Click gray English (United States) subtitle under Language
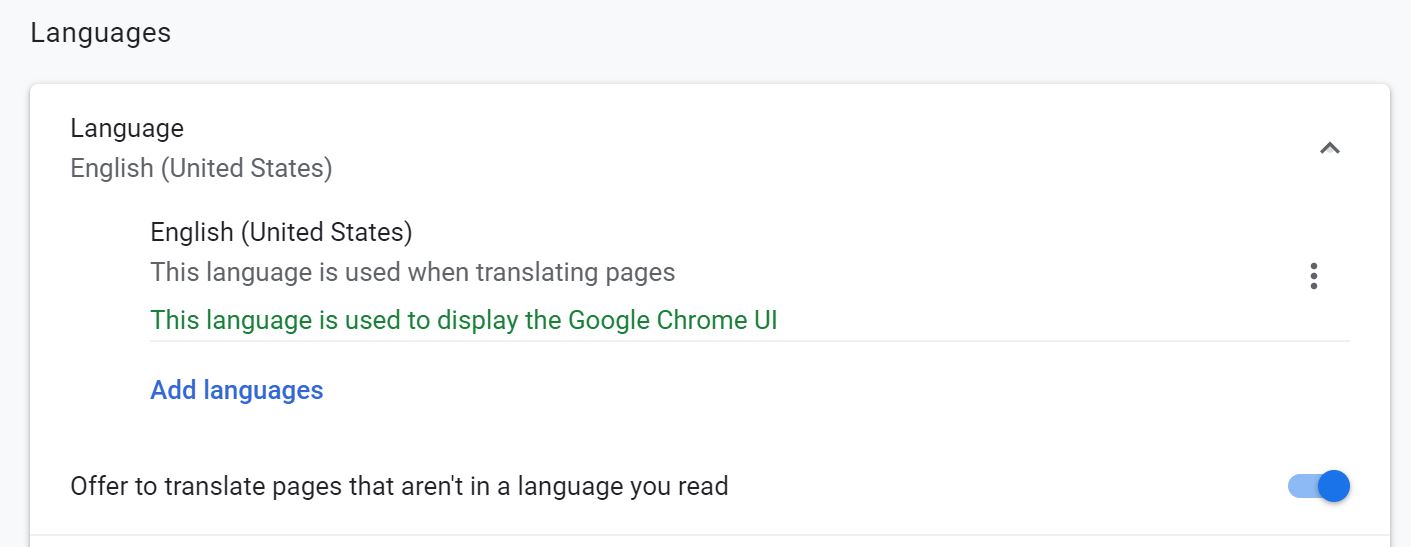Viewport: 1411px width, 547px height. 201,168
